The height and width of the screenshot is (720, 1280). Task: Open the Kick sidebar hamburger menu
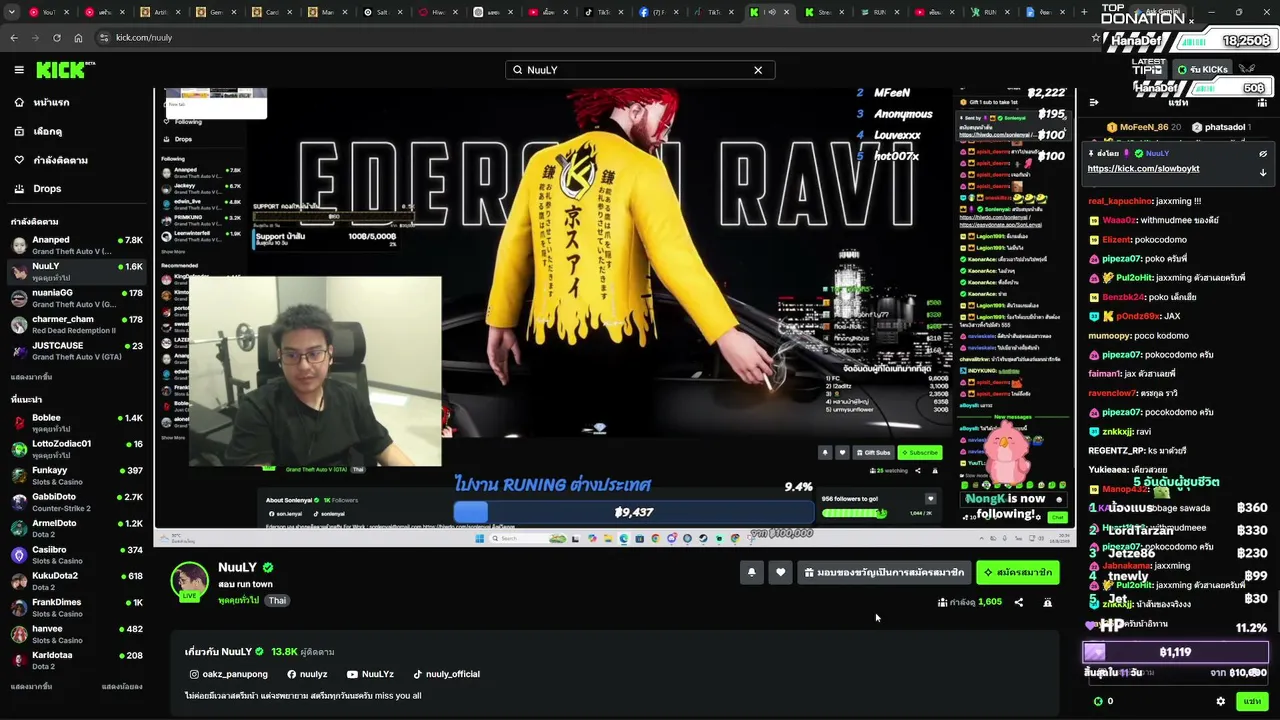point(19,70)
